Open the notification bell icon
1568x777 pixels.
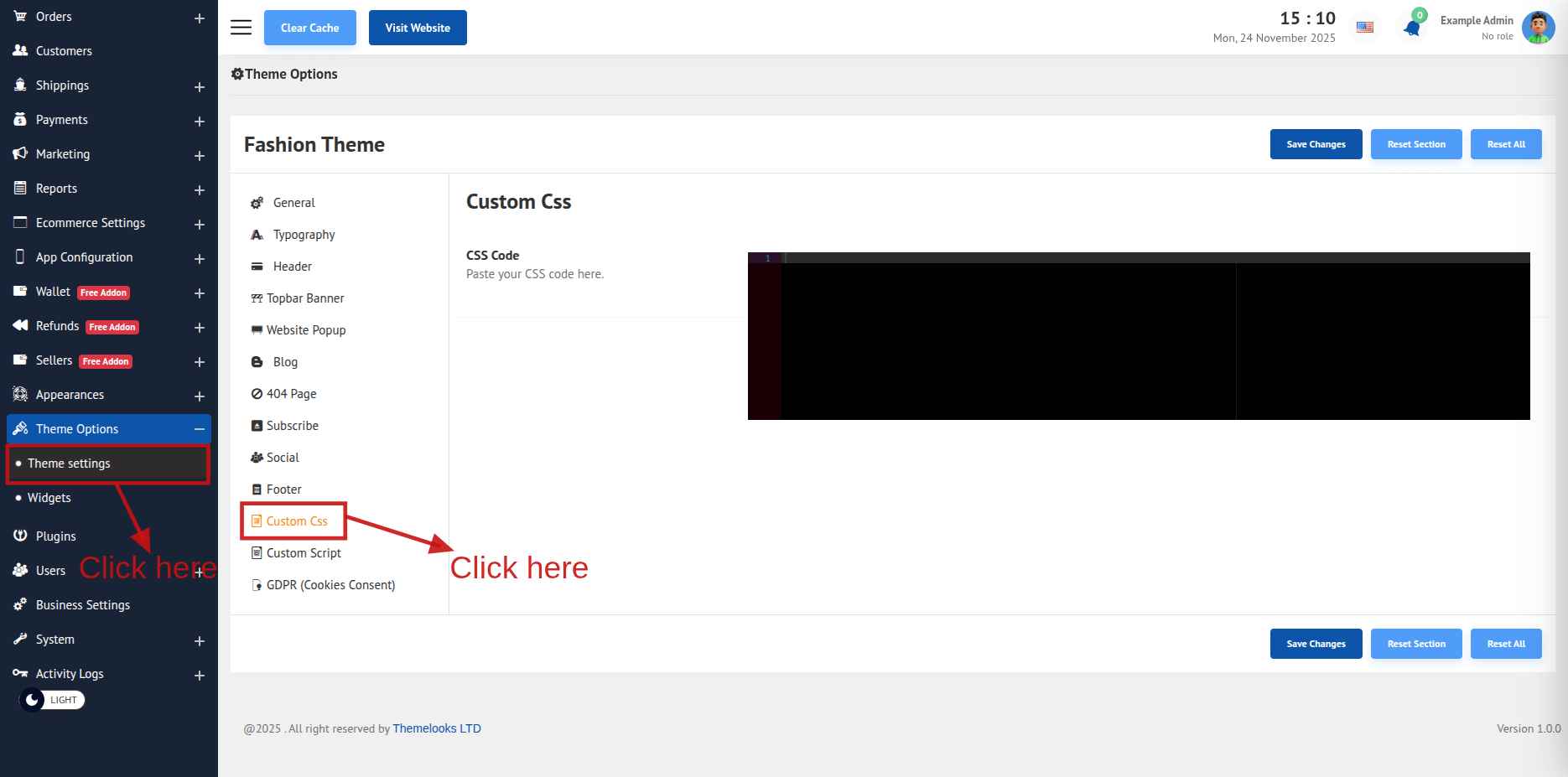(x=1412, y=28)
